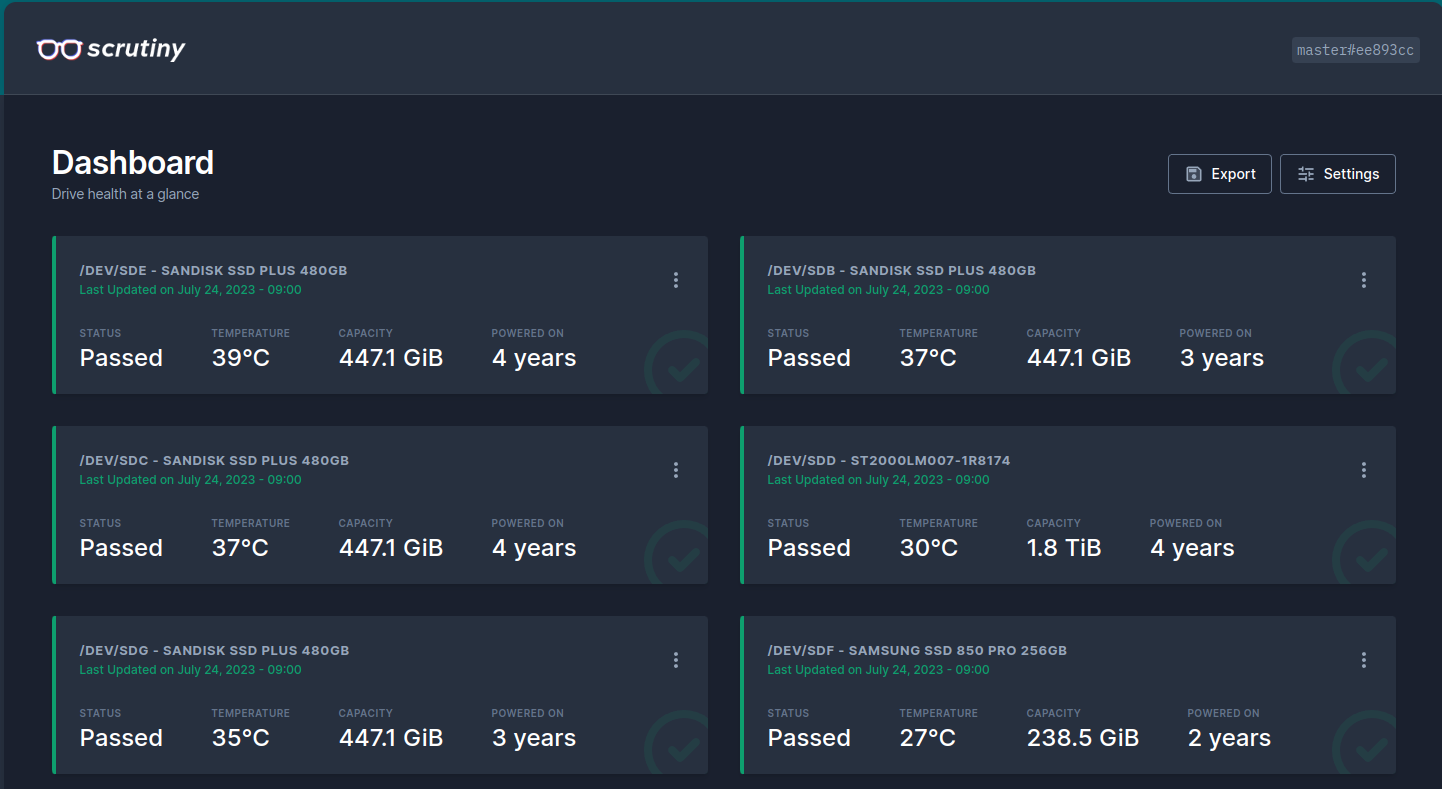This screenshot has width=1442, height=789.
Task: Export the dashboard data
Action: 1220,174
